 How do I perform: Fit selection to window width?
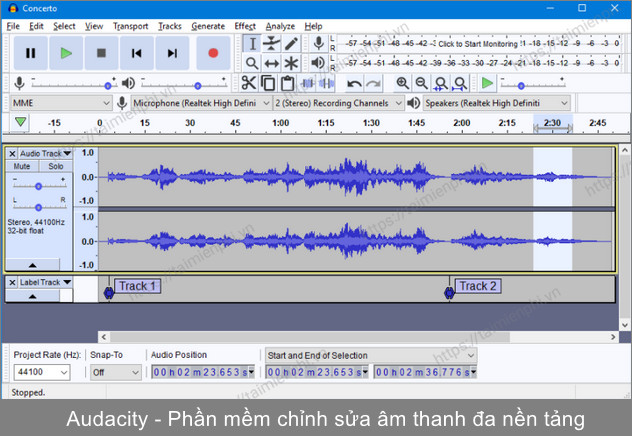[441, 83]
